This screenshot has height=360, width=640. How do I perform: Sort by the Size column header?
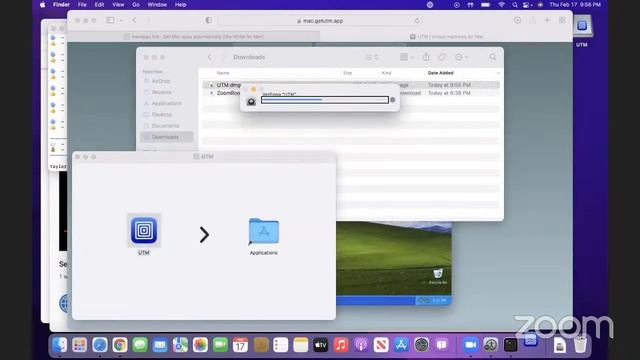[x=347, y=73]
